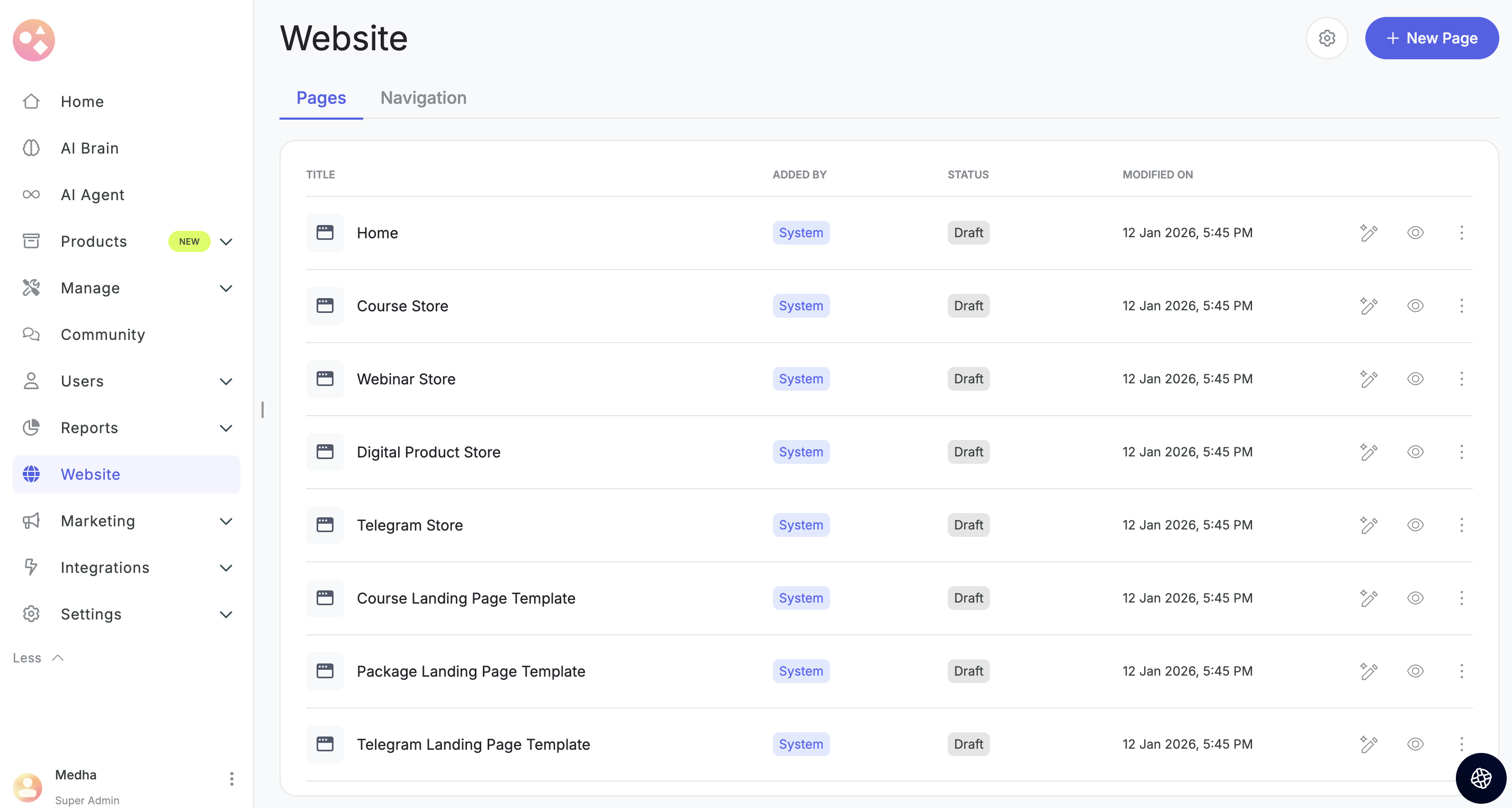Screen dimensions: 1512x808
Task: Preview the Package Landing Page Template
Action: (x=1415, y=671)
